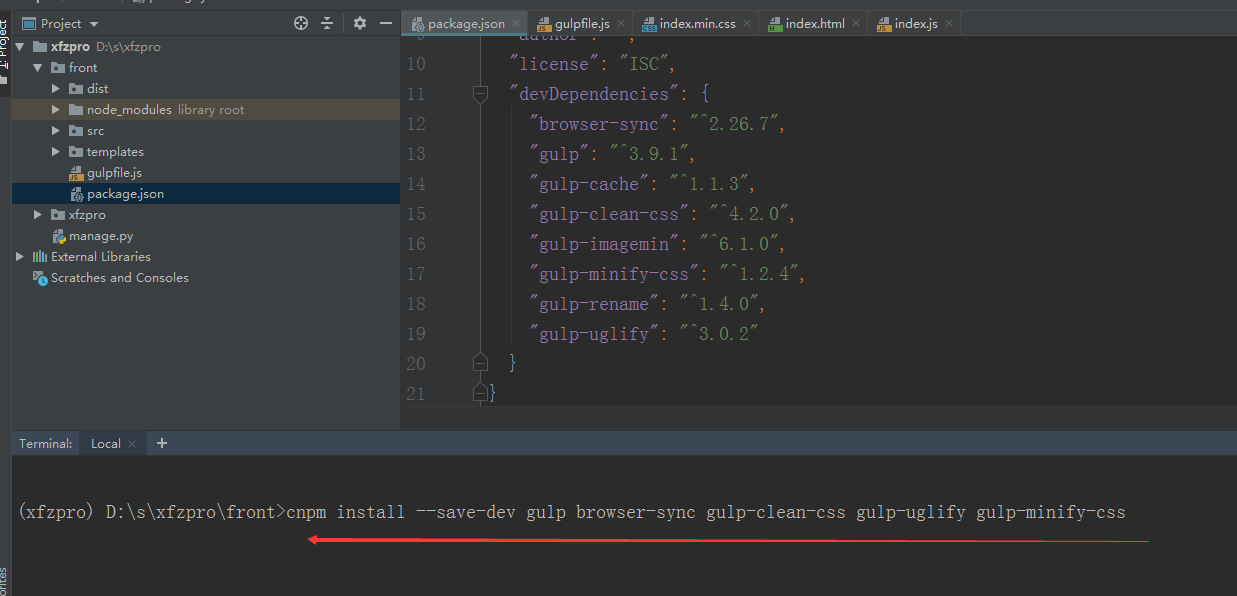The height and width of the screenshot is (596, 1237).
Task: Click the locate/scroll-from-source target icon
Action: coord(301,23)
